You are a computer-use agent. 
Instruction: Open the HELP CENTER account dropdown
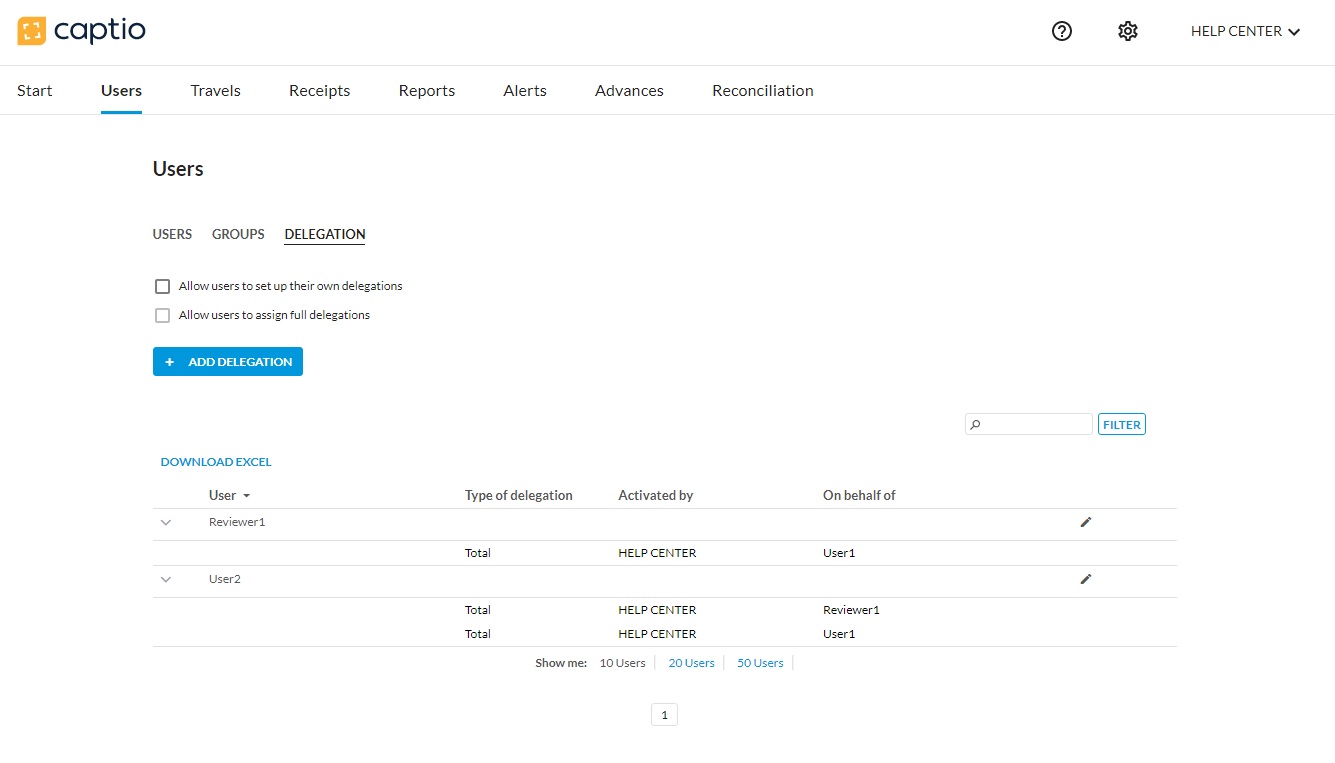click(x=1245, y=31)
